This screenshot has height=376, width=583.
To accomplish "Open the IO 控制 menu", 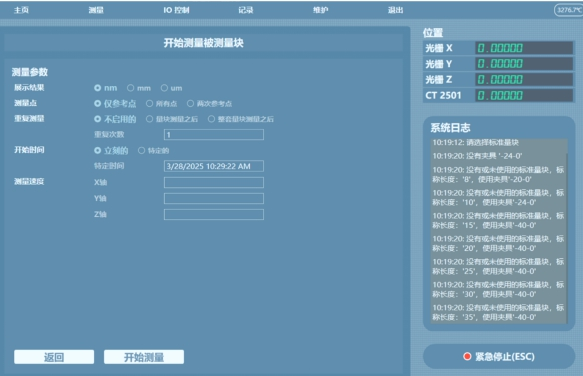I will [x=176, y=10].
